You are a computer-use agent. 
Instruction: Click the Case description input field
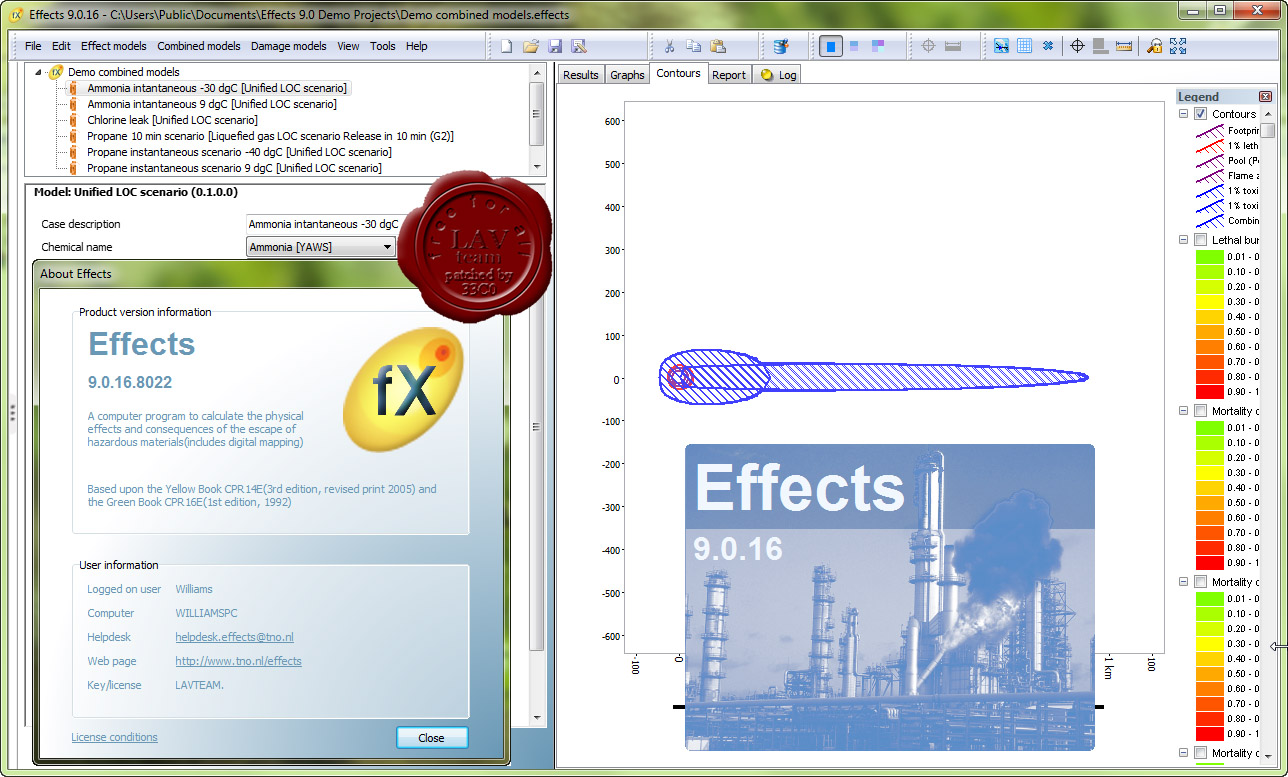322,224
